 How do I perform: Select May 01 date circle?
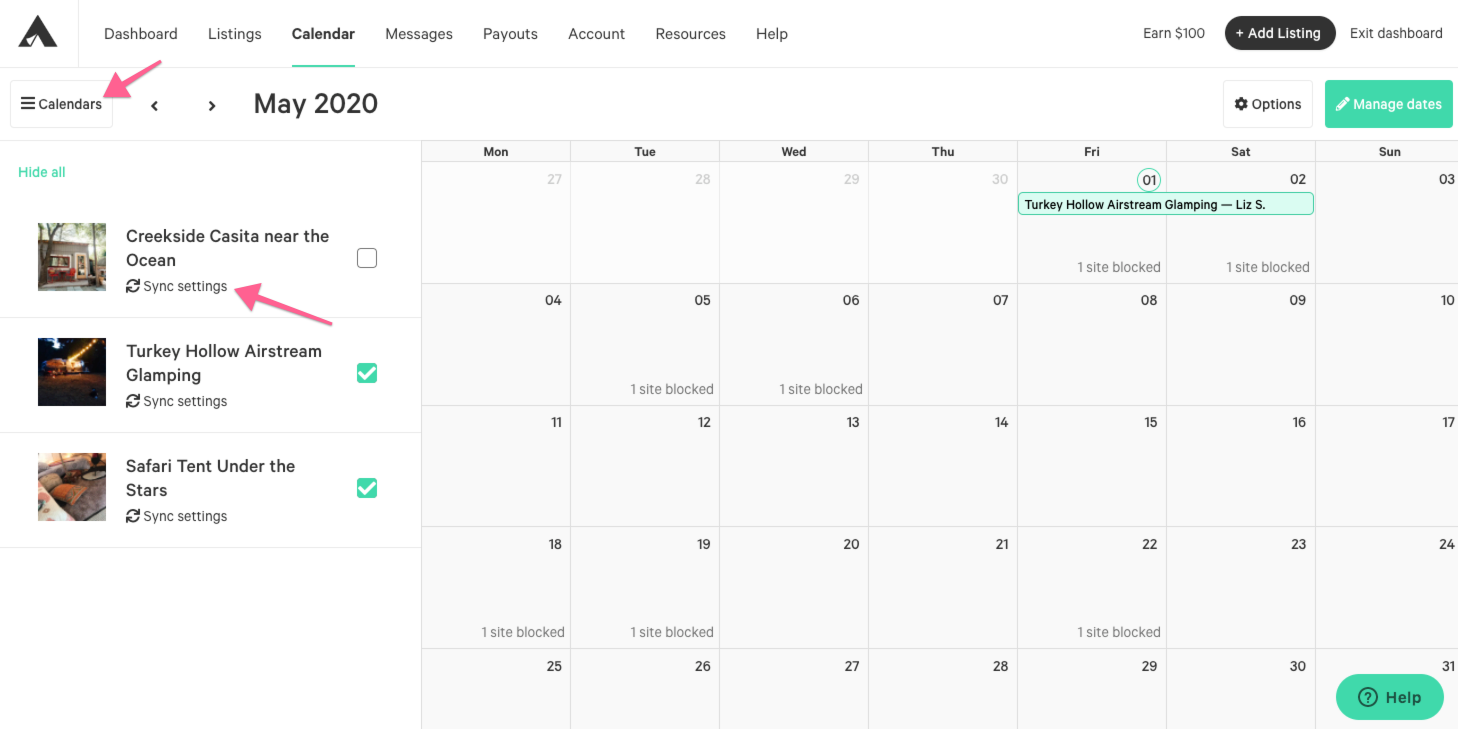1149,180
